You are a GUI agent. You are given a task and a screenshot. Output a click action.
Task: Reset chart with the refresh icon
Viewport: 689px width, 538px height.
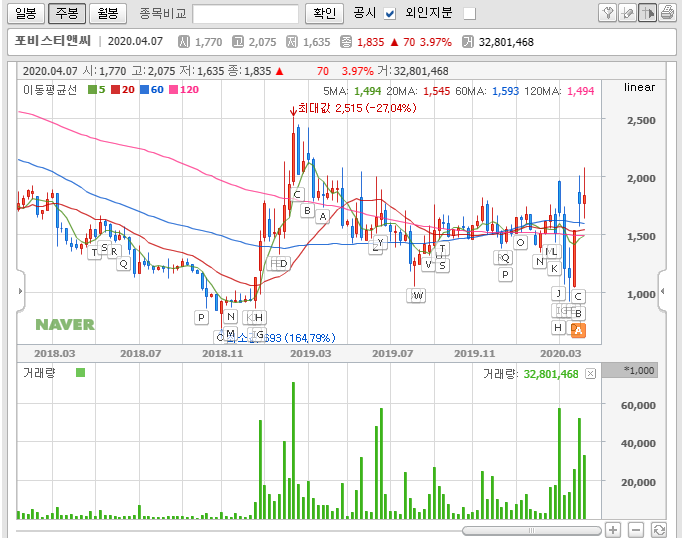pos(659,530)
